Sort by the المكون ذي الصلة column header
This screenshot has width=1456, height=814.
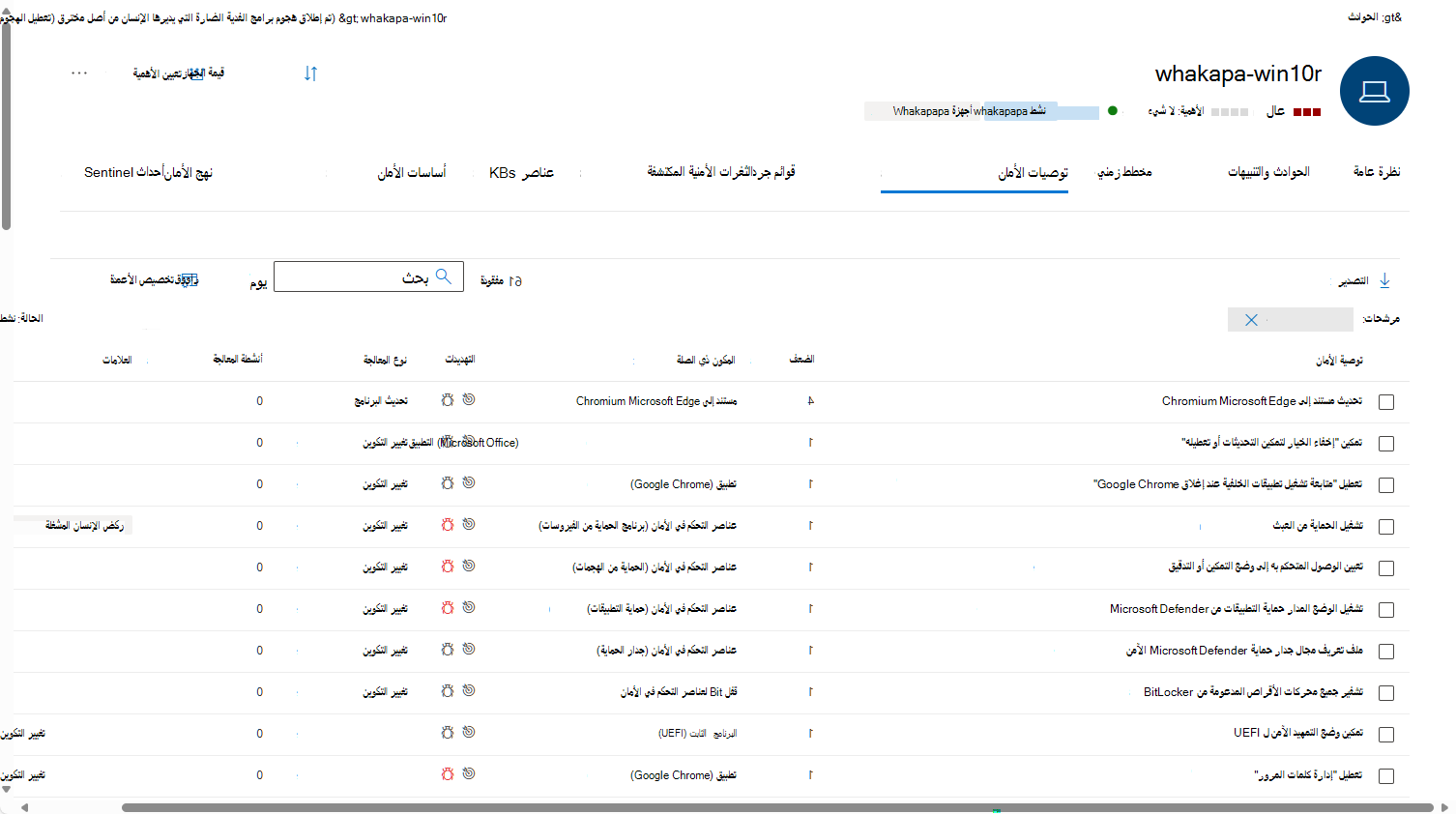(x=706, y=361)
